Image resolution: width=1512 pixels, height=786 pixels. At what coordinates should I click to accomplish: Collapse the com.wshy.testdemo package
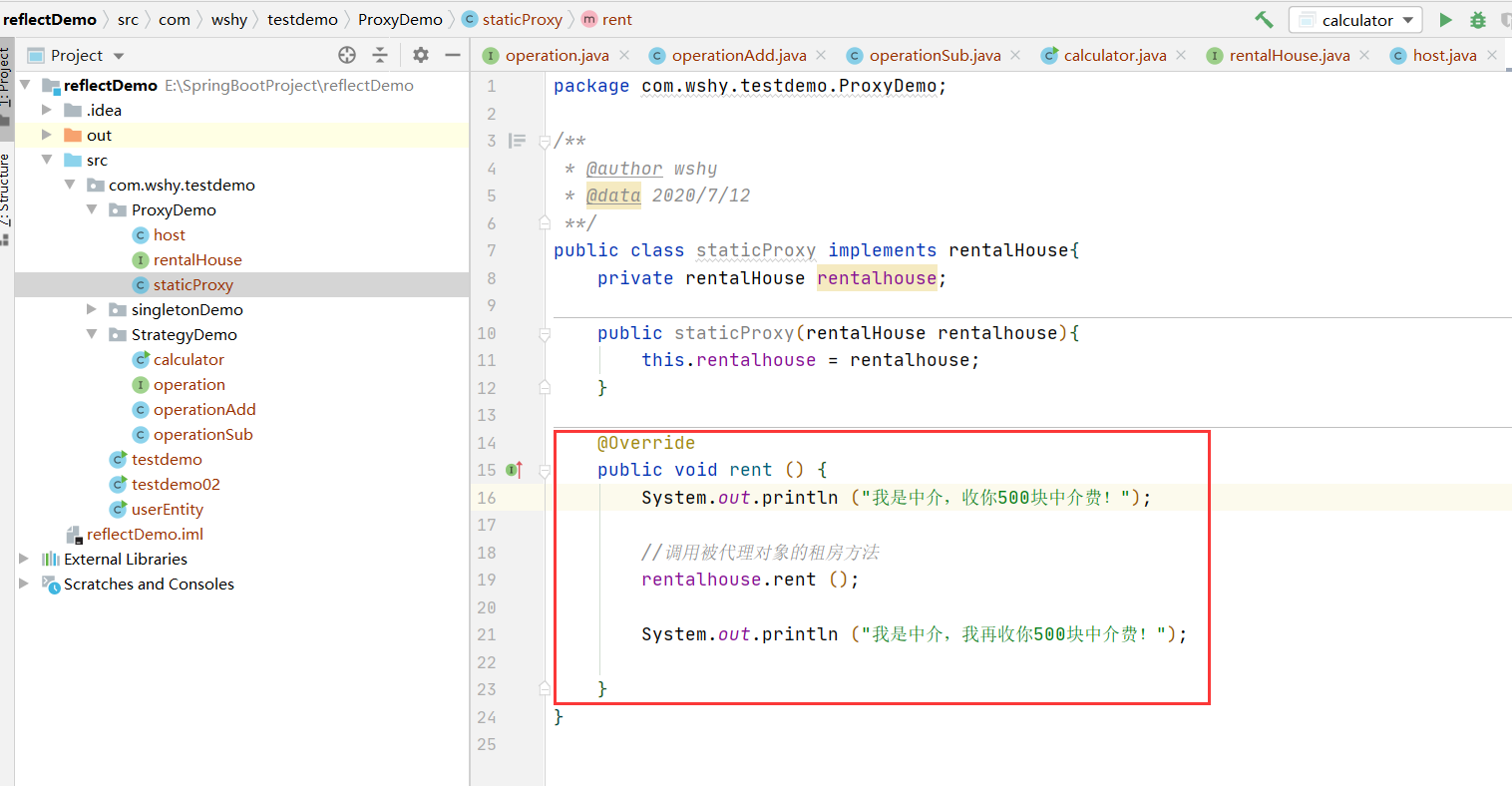coord(70,185)
